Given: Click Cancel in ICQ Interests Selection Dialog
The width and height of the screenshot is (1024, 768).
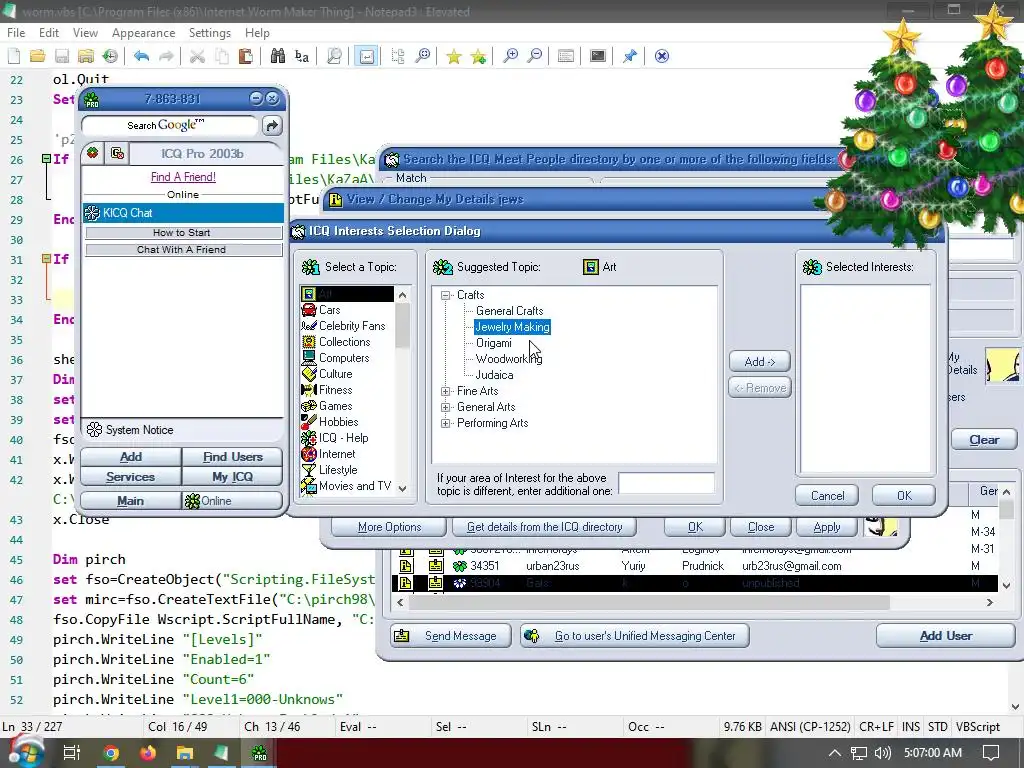Looking at the screenshot, I should coord(827,496).
